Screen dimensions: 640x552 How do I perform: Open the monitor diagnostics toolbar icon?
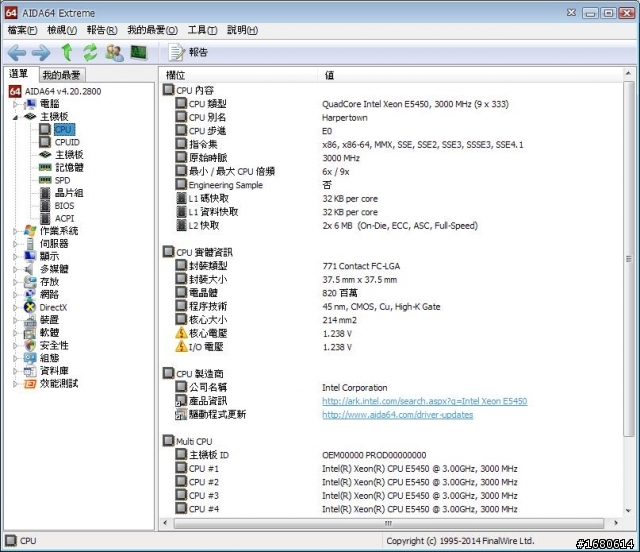coord(139,52)
